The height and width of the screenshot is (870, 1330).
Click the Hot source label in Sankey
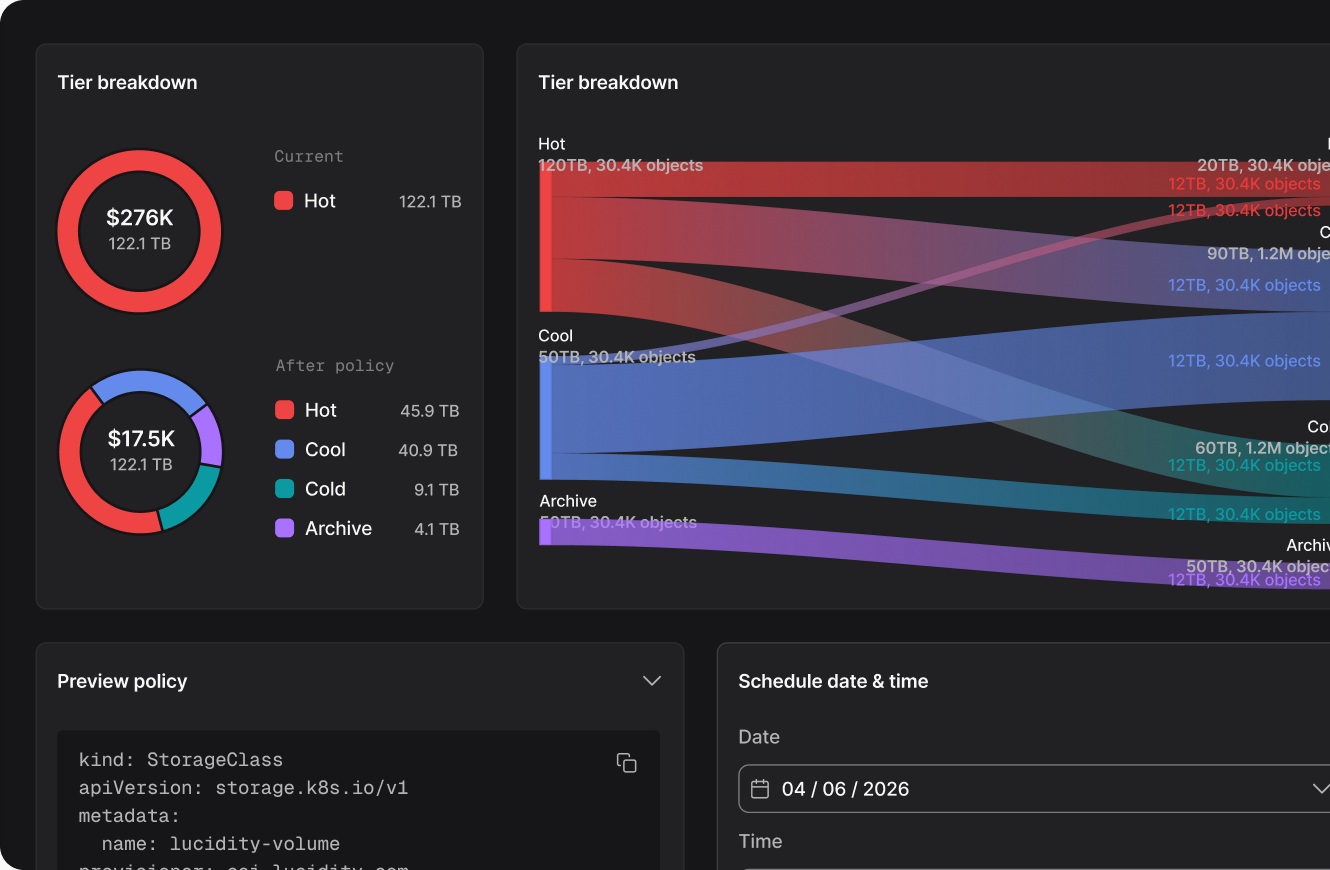(x=552, y=144)
